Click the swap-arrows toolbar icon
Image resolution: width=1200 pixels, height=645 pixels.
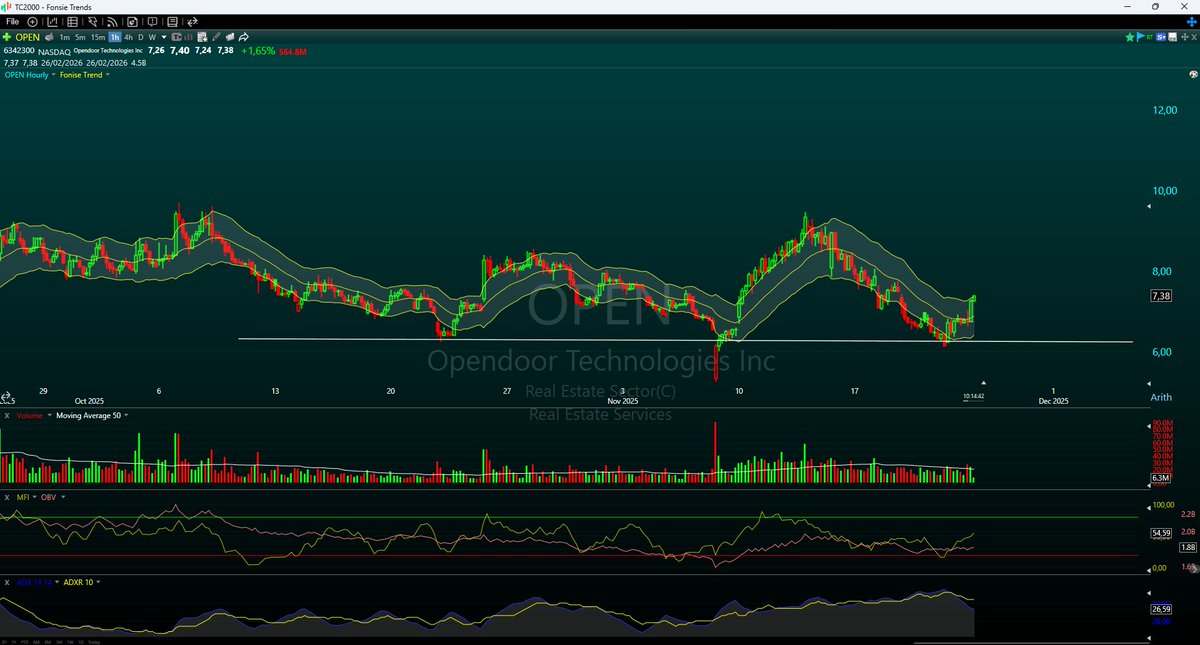192,22
